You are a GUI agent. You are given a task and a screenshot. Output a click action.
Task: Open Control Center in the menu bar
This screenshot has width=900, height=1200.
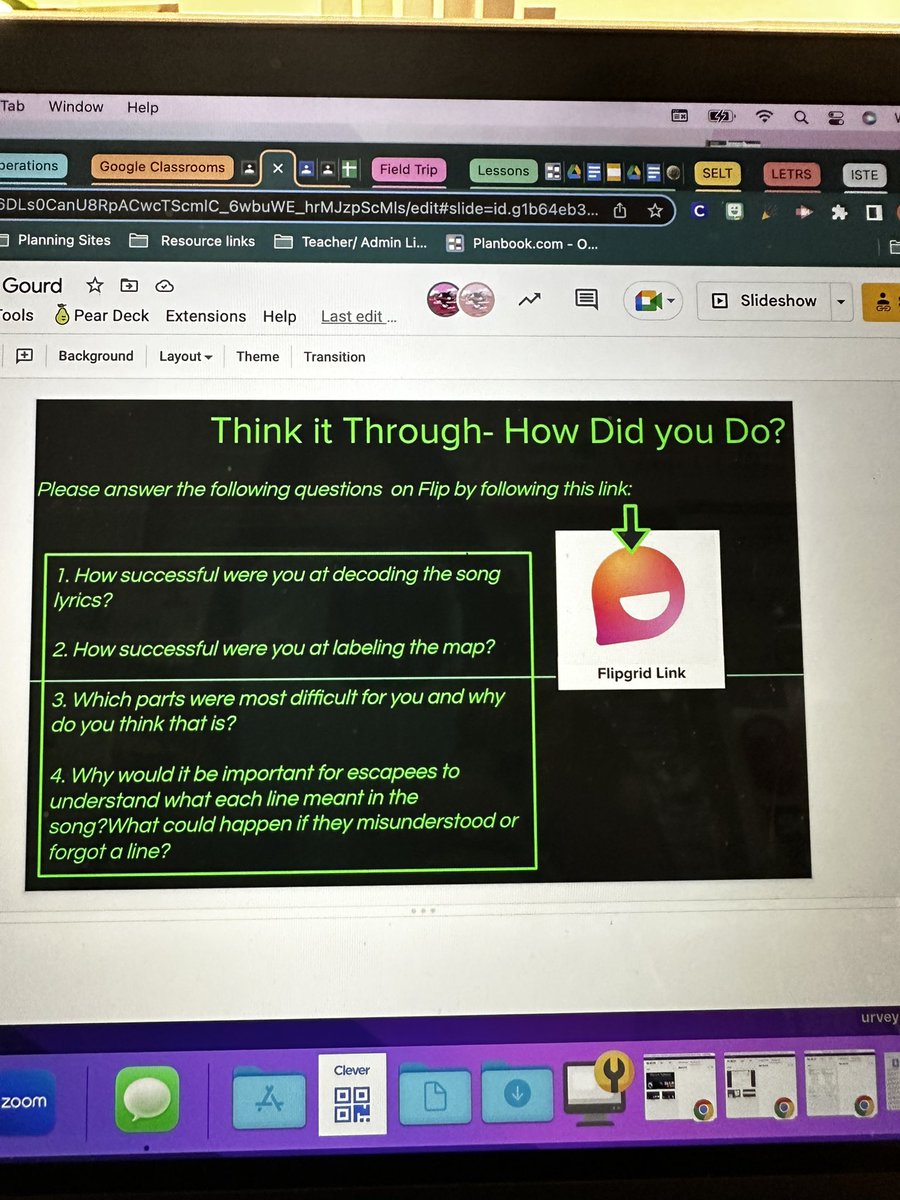[834, 117]
